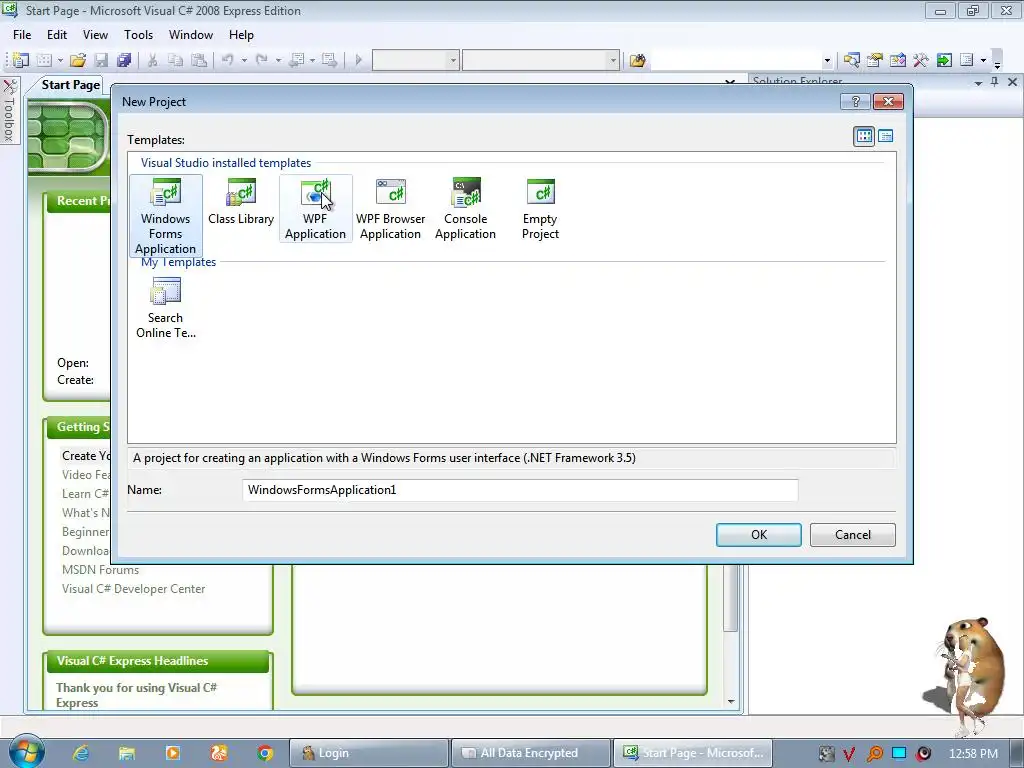
Task: Open Solution Explorer window position dropdown
Action: pyautogui.click(x=978, y=82)
